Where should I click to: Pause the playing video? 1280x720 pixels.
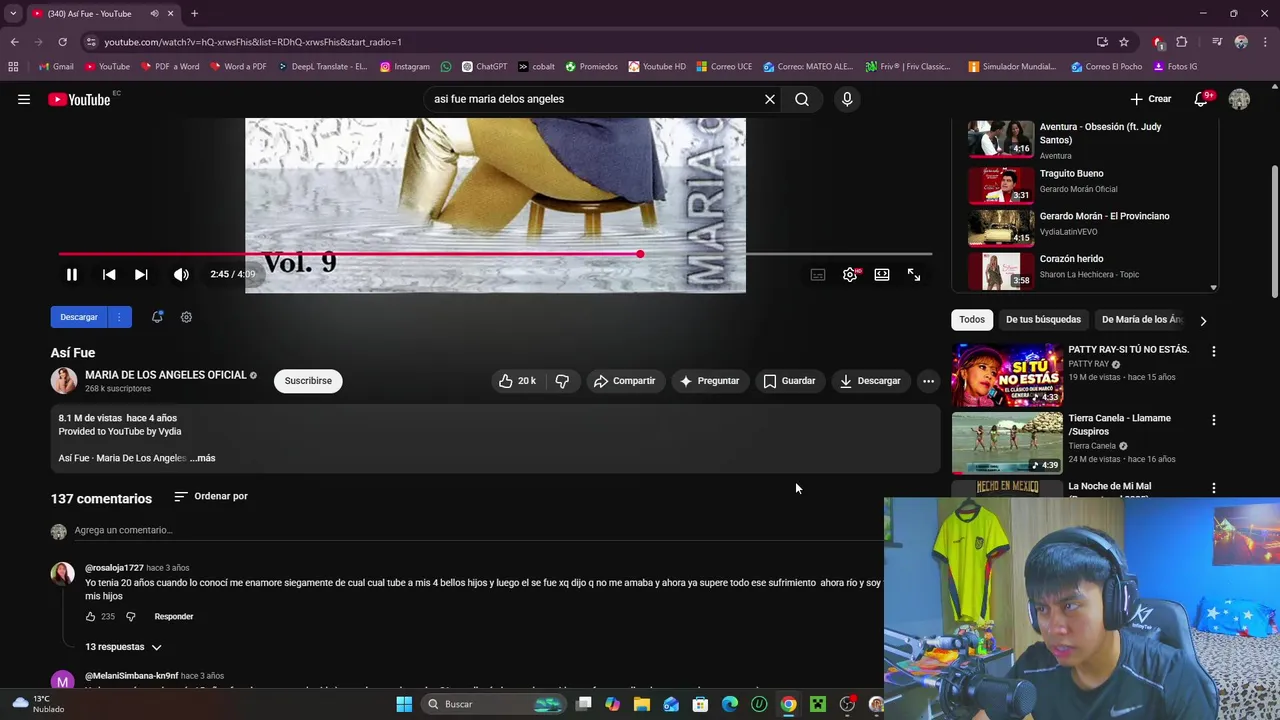[x=72, y=274]
